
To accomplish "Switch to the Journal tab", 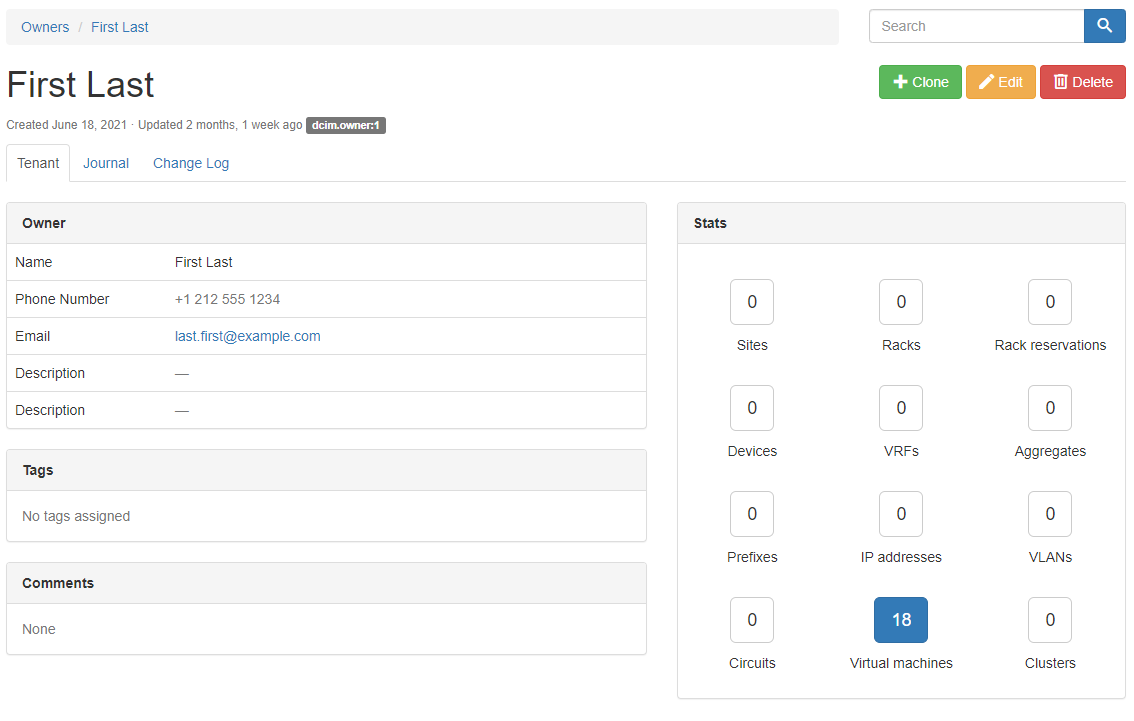I will (x=106, y=163).
